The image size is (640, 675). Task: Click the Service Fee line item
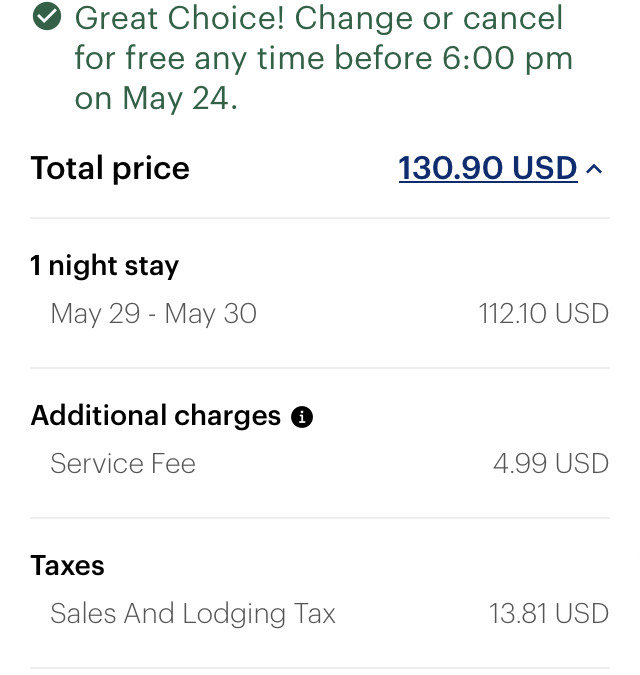pyautogui.click(x=123, y=464)
